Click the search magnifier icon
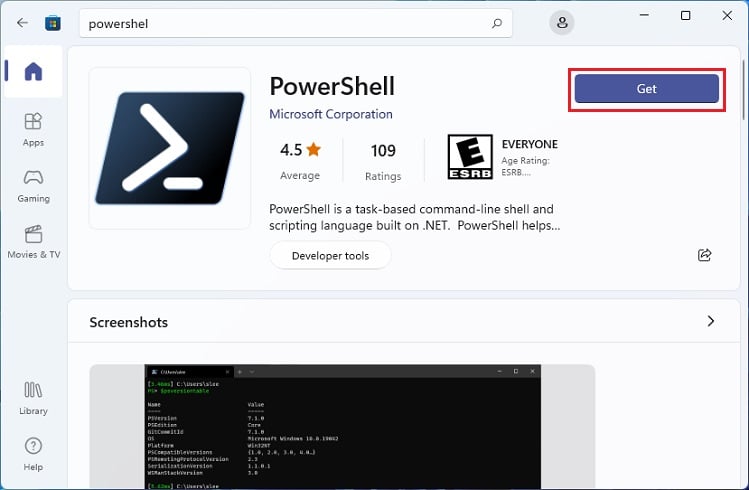The width and height of the screenshot is (749, 490). tap(497, 23)
